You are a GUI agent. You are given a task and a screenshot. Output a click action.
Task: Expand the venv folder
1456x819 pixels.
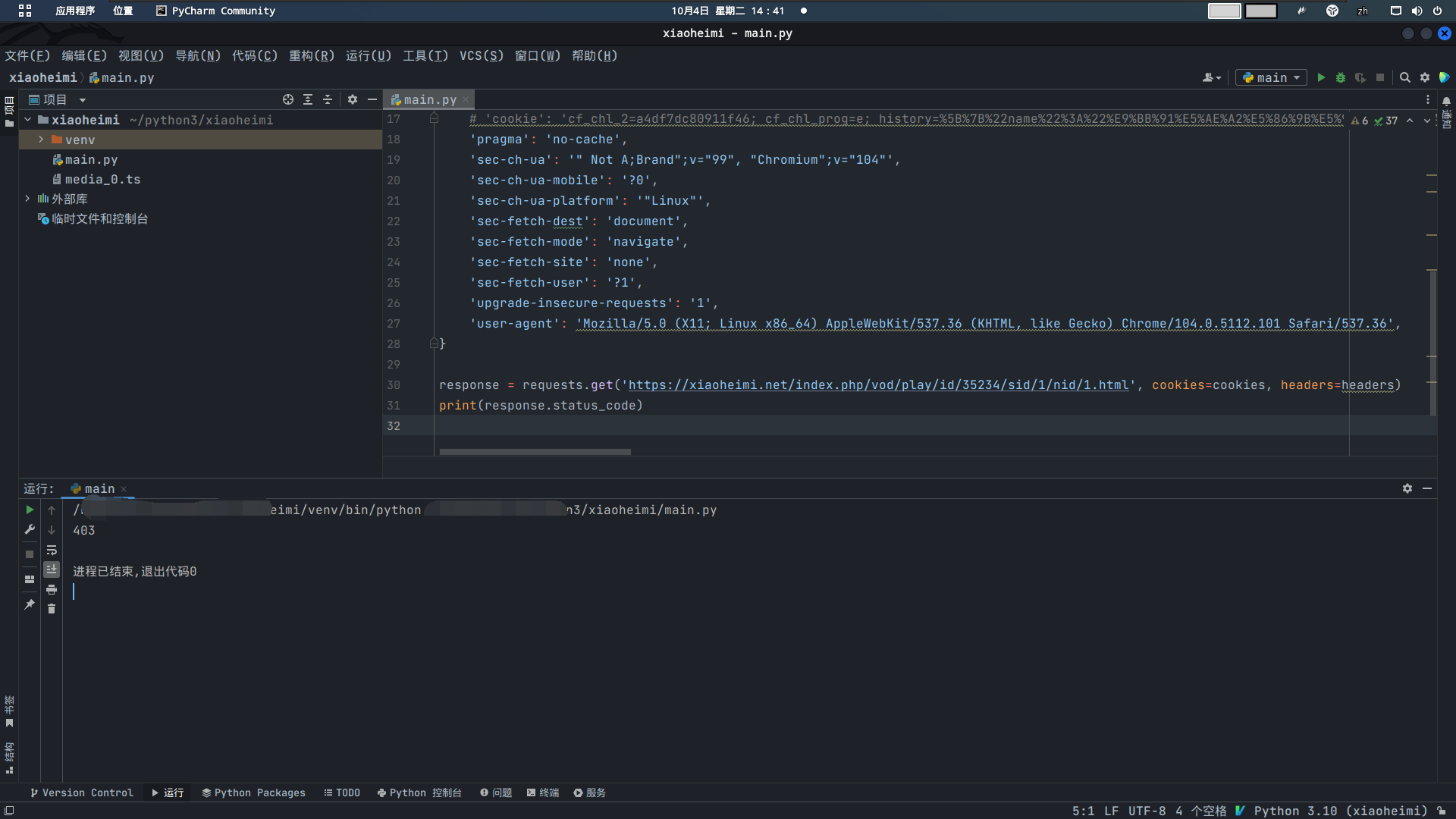(41, 140)
